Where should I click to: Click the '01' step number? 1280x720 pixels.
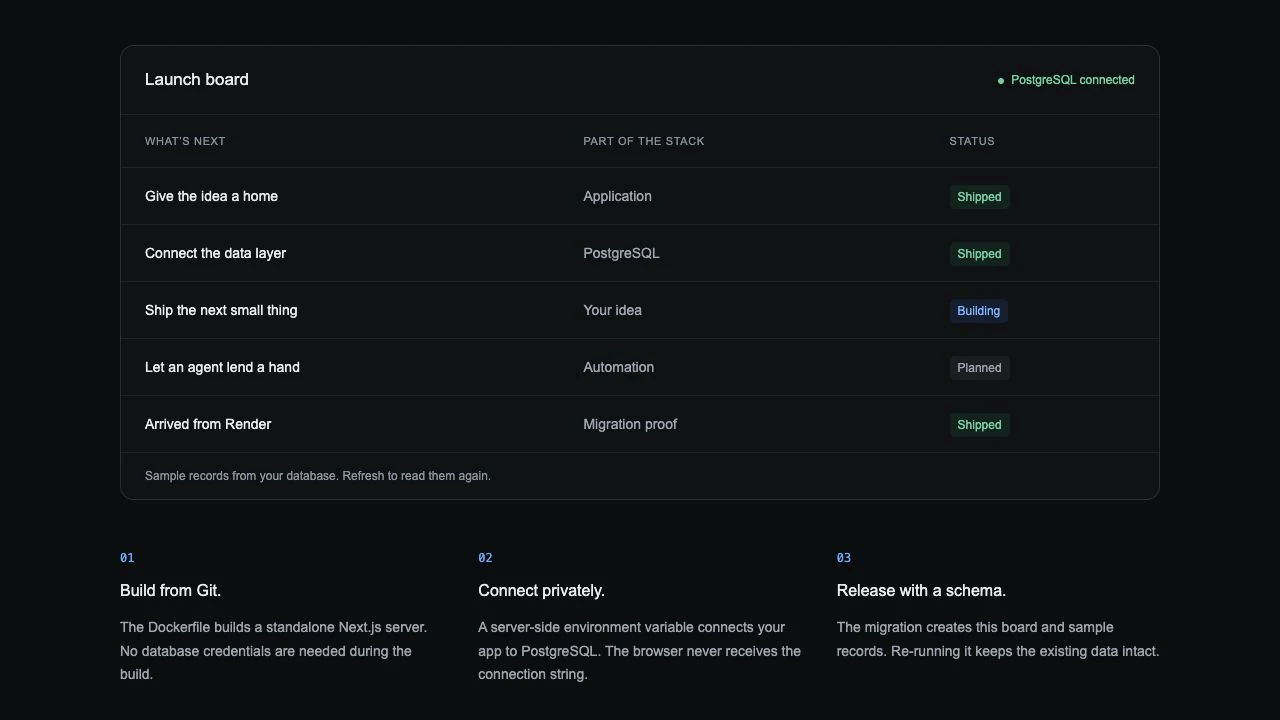(127, 558)
